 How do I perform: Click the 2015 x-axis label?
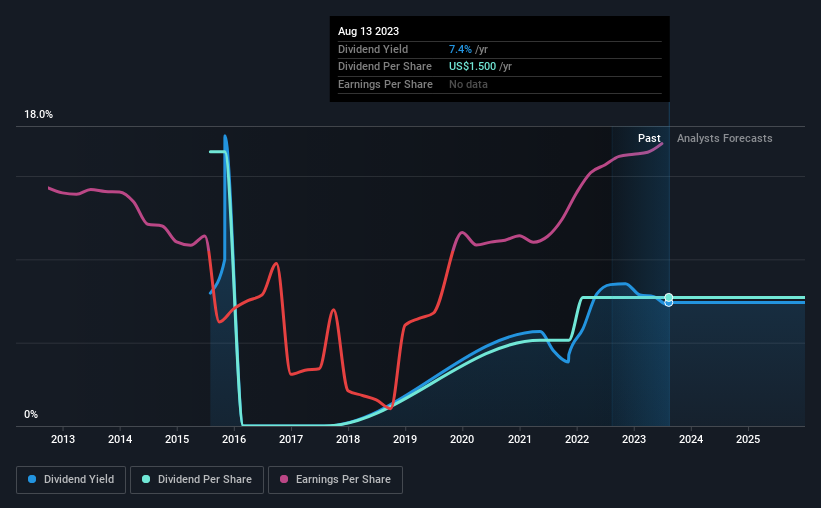[x=177, y=439]
